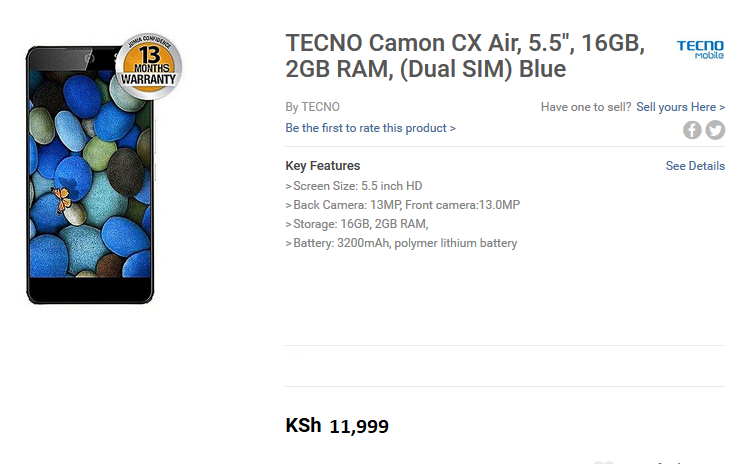Click the butterfly on the phone wallpaper
This screenshot has height=464, width=750.
61,199
